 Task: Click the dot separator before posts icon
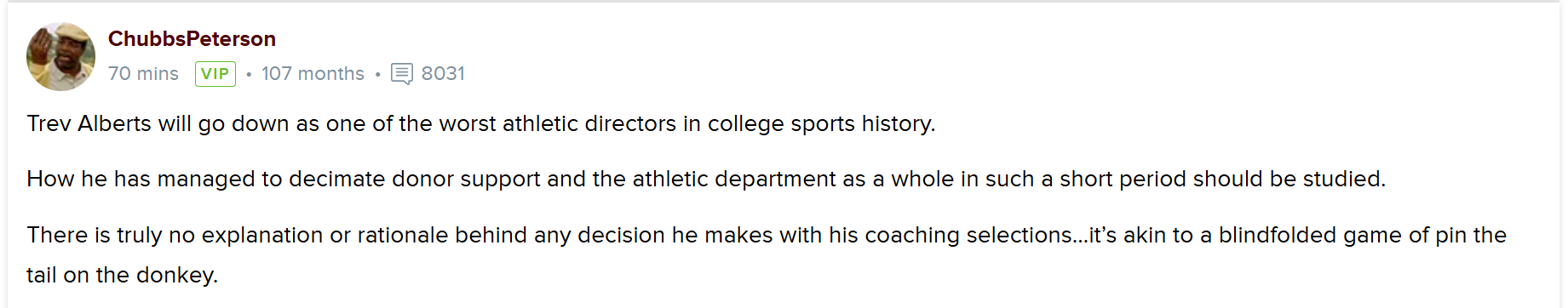pos(377,75)
